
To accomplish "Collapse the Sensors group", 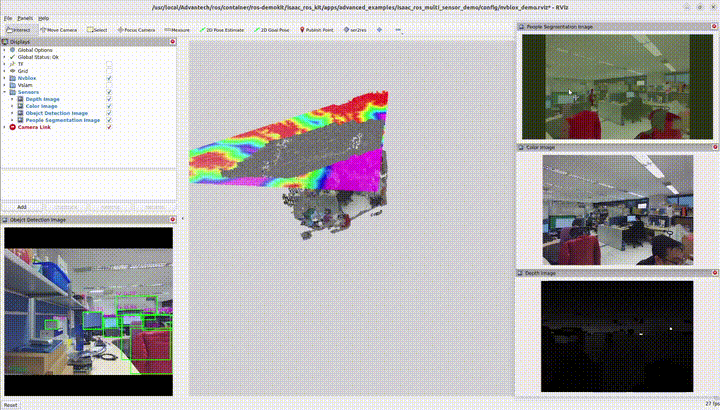I will (5, 92).
